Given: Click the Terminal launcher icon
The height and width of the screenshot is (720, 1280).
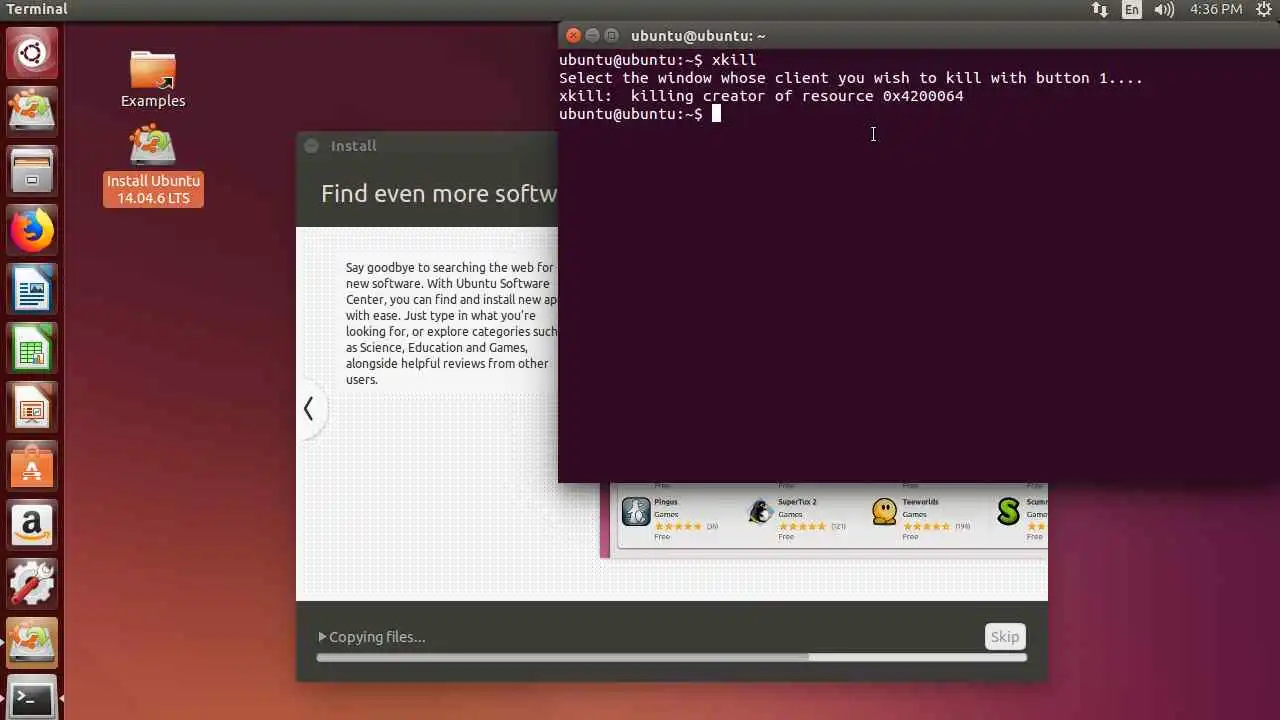Looking at the screenshot, I should point(32,699).
